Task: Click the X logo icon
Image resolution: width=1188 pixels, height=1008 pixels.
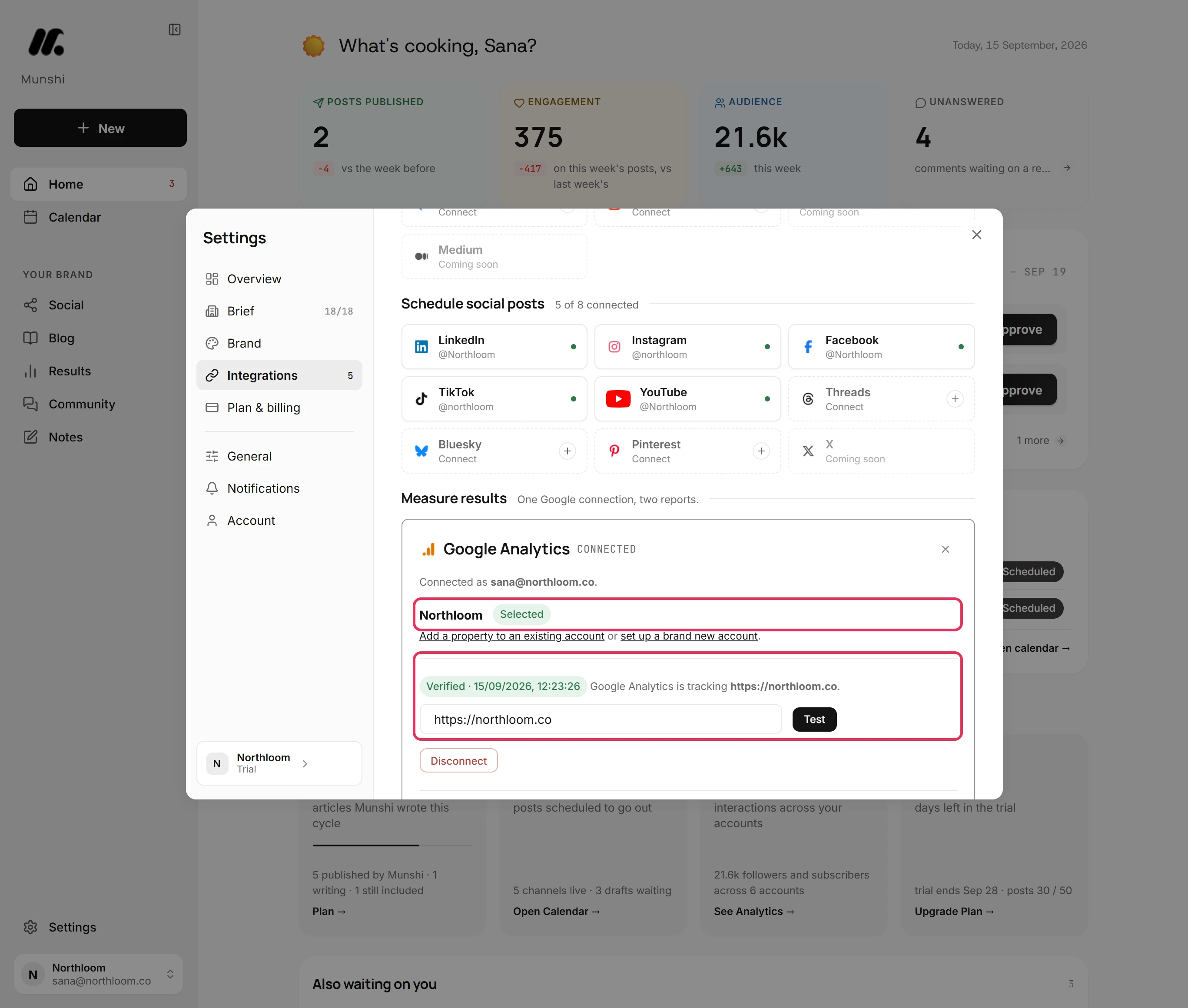Action: tap(808, 451)
